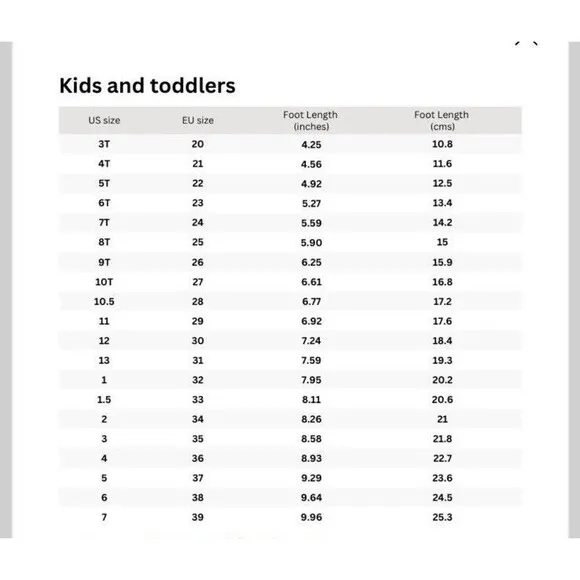Click the 4.25 inches foot length value
Screen dimensions: 580x580
click(x=311, y=144)
